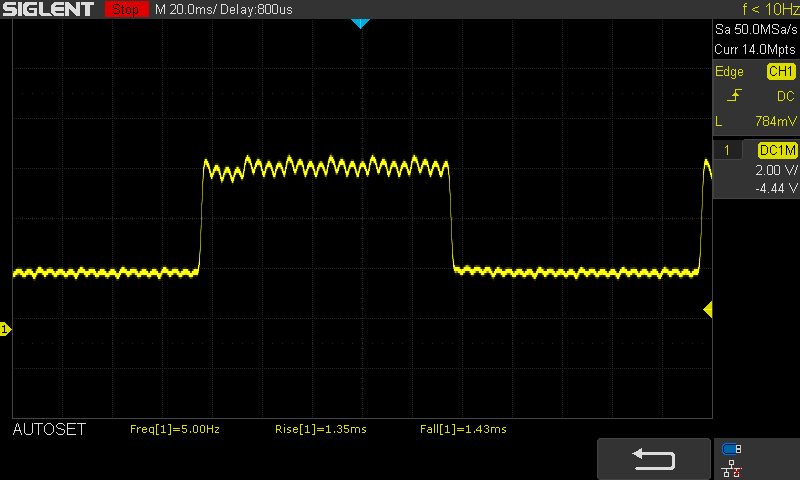Click the Curr 14.0Mpts memory depth
This screenshot has width=800, height=480.
(755, 49)
